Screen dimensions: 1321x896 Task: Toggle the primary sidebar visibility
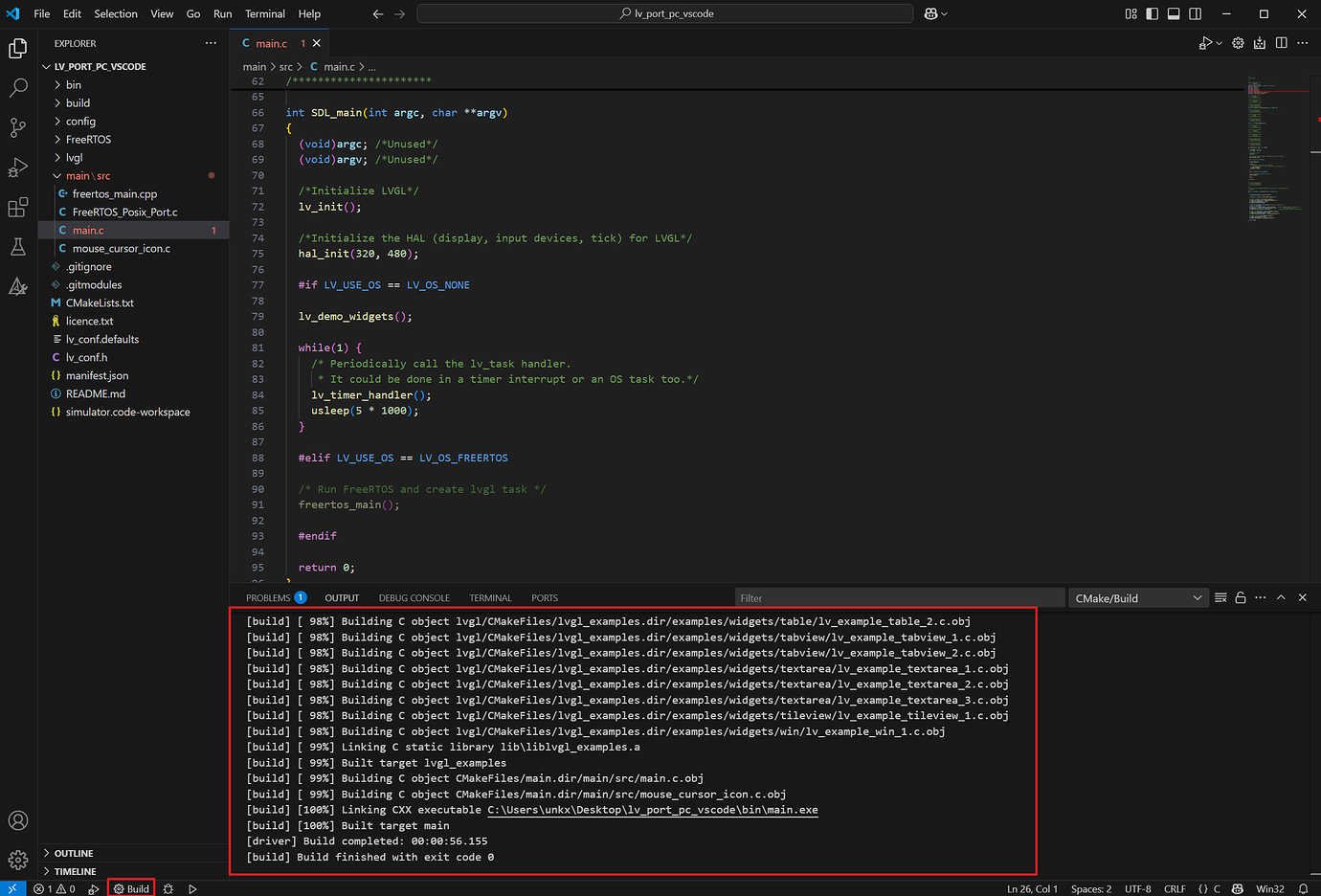[x=1151, y=13]
